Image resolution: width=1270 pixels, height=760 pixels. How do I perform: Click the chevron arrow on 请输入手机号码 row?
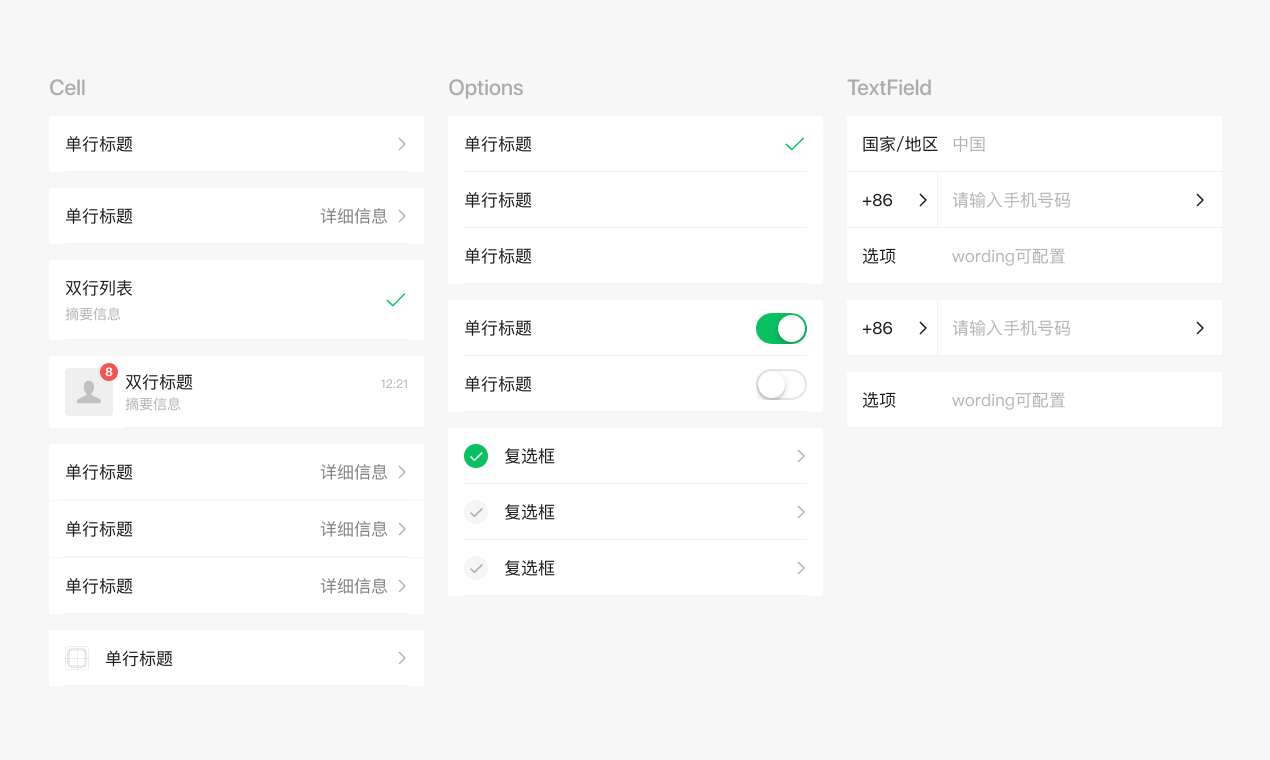[x=1200, y=199]
